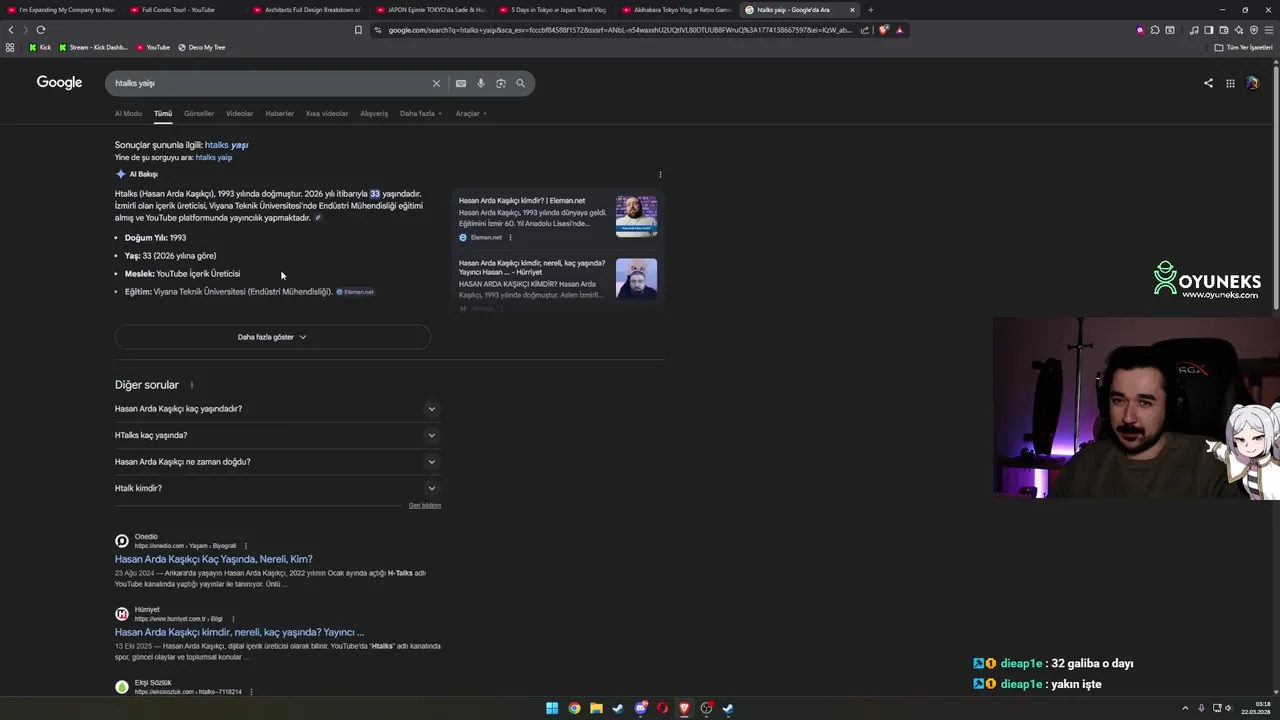The height and width of the screenshot is (720, 1280).
Task: Click the magnifier search icon in search bar
Action: point(521,83)
